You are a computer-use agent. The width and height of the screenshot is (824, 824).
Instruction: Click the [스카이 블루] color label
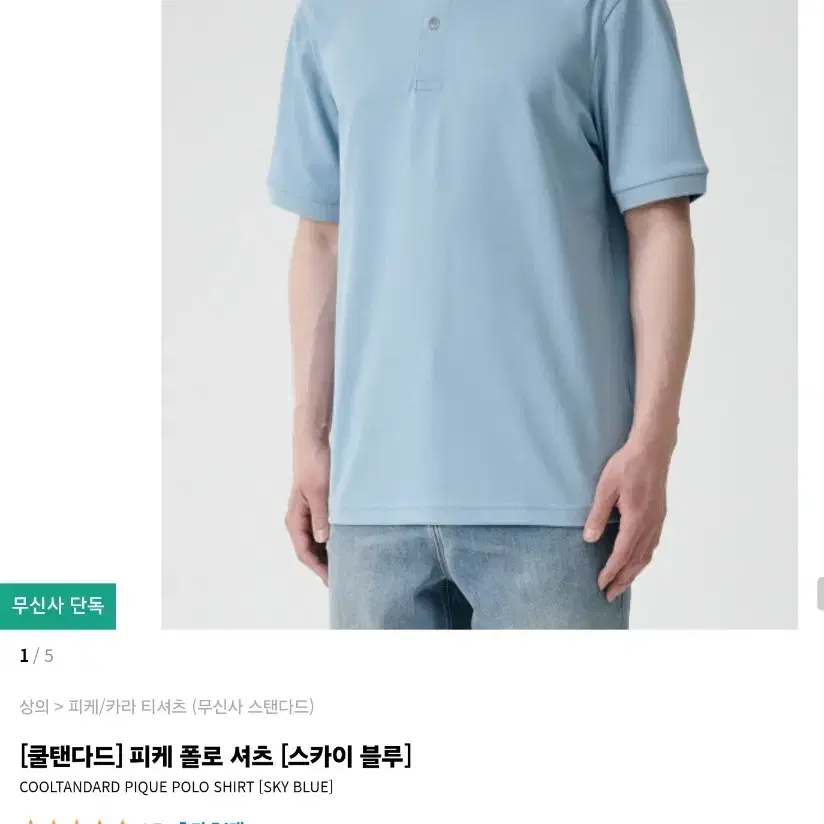[x=346, y=756]
